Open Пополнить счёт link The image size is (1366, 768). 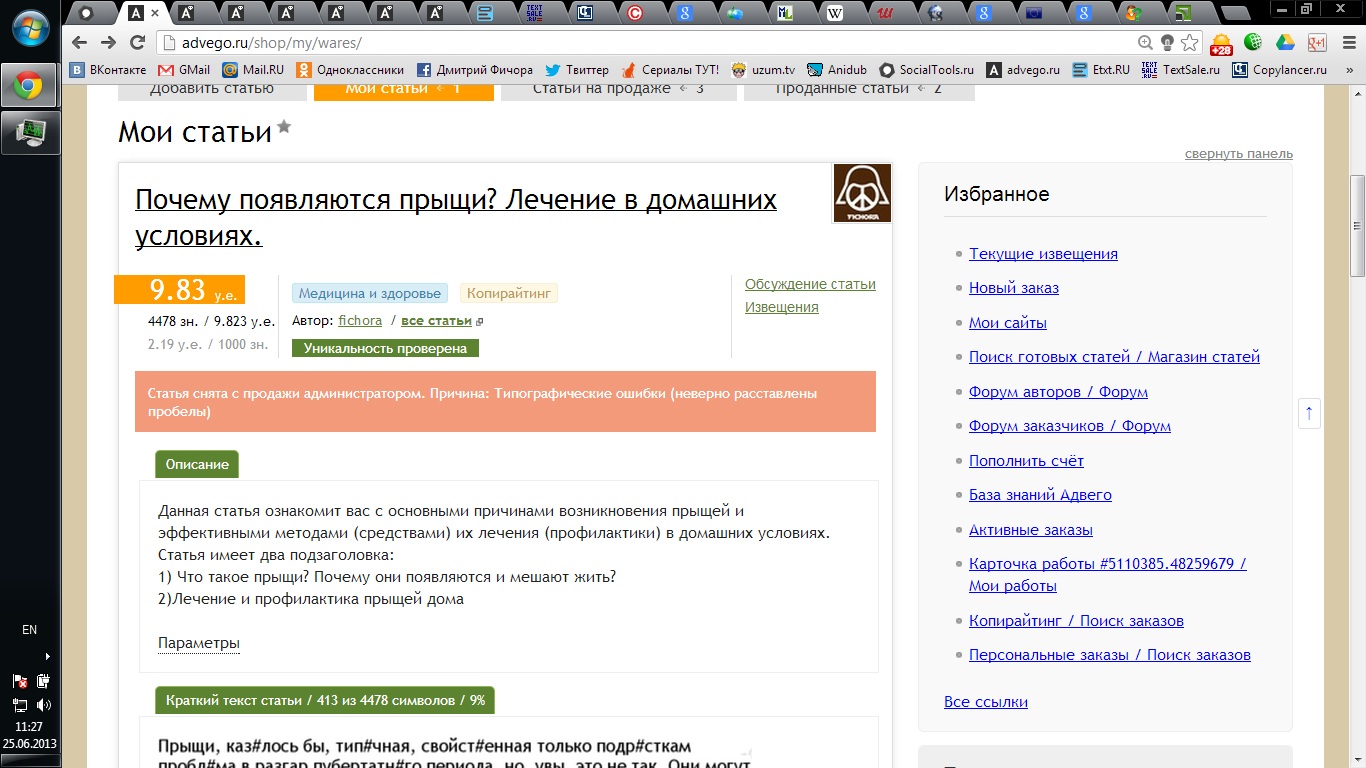tap(1026, 461)
